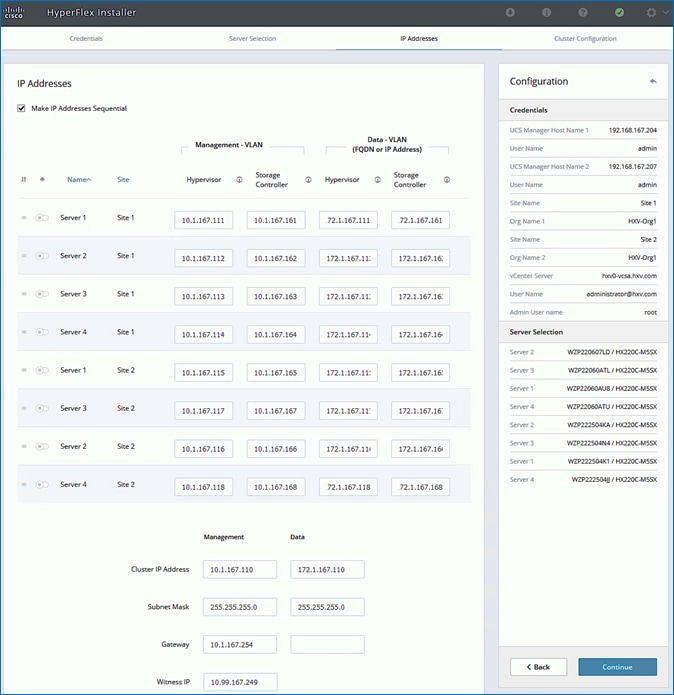Open the settings gear icon

pos(651,12)
